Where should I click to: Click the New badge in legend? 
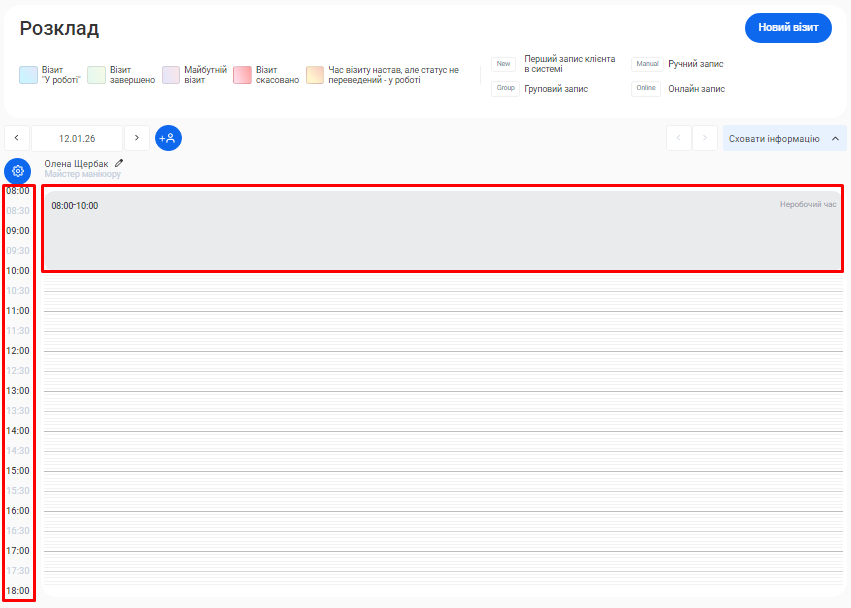pos(503,64)
